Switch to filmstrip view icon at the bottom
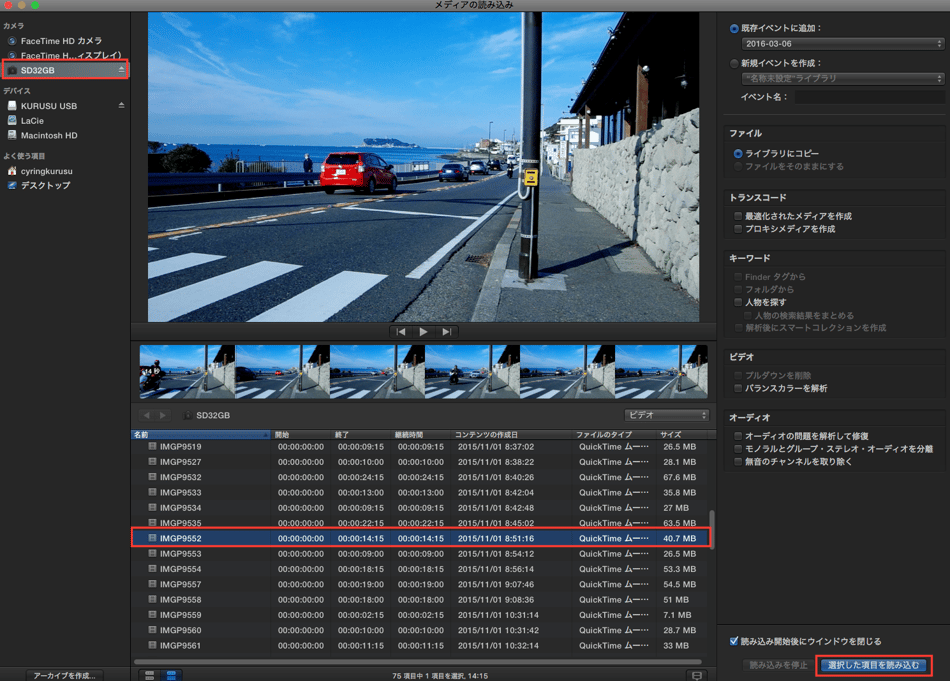Viewport: 950px width, 681px height. tap(150, 676)
